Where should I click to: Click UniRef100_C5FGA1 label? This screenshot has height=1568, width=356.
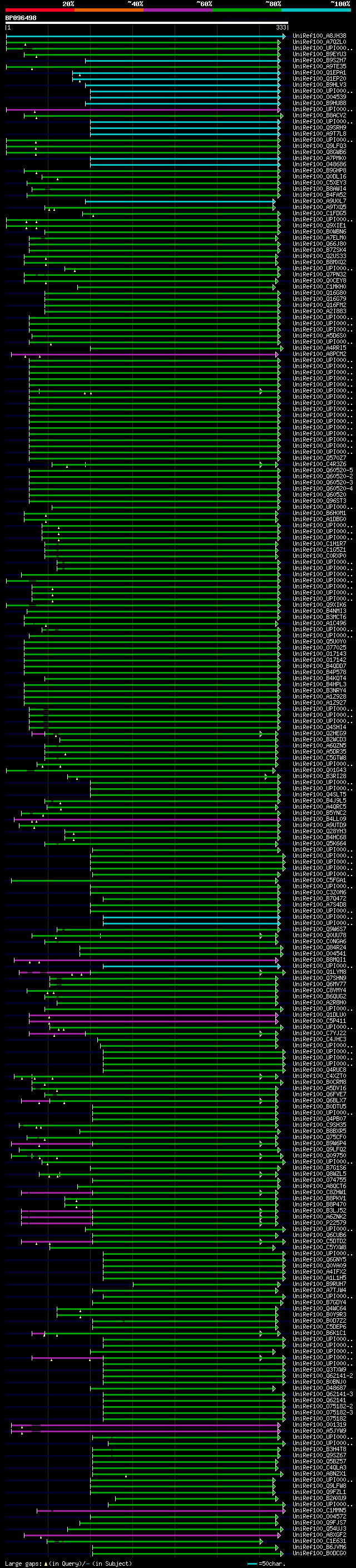pyautogui.click(x=319, y=880)
